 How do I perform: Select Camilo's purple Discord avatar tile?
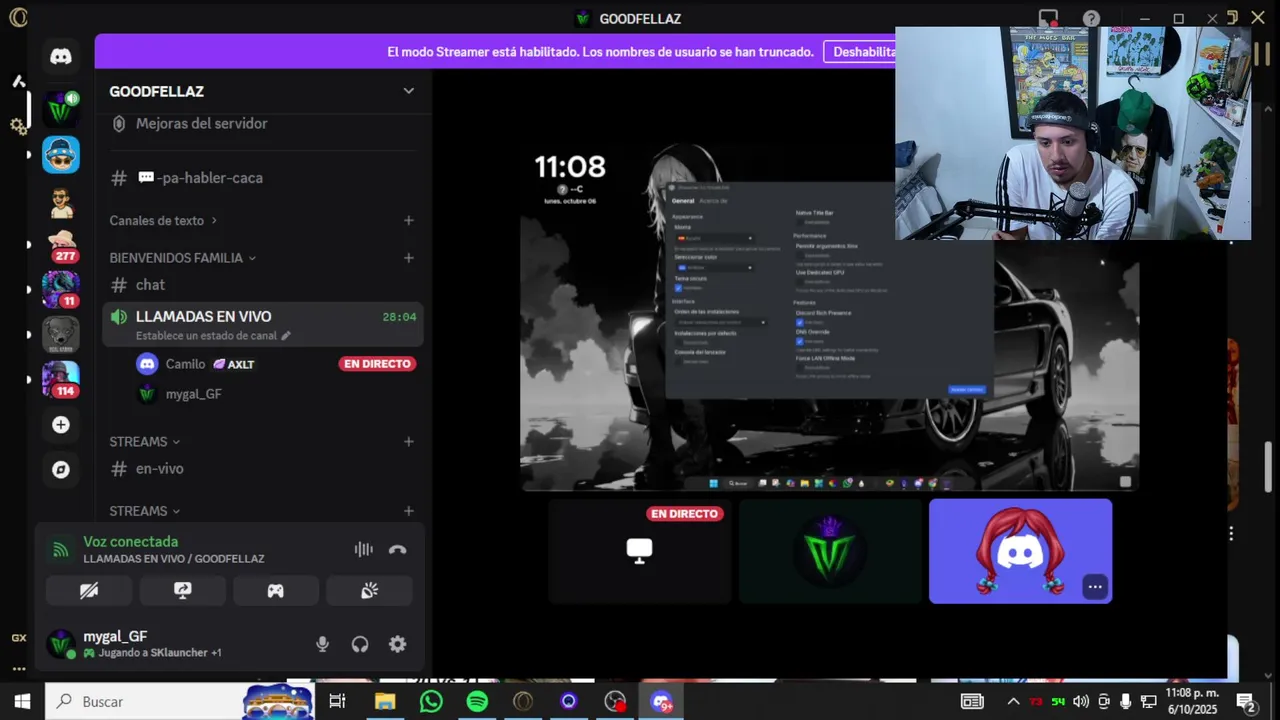pyautogui.click(x=1020, y=551)
